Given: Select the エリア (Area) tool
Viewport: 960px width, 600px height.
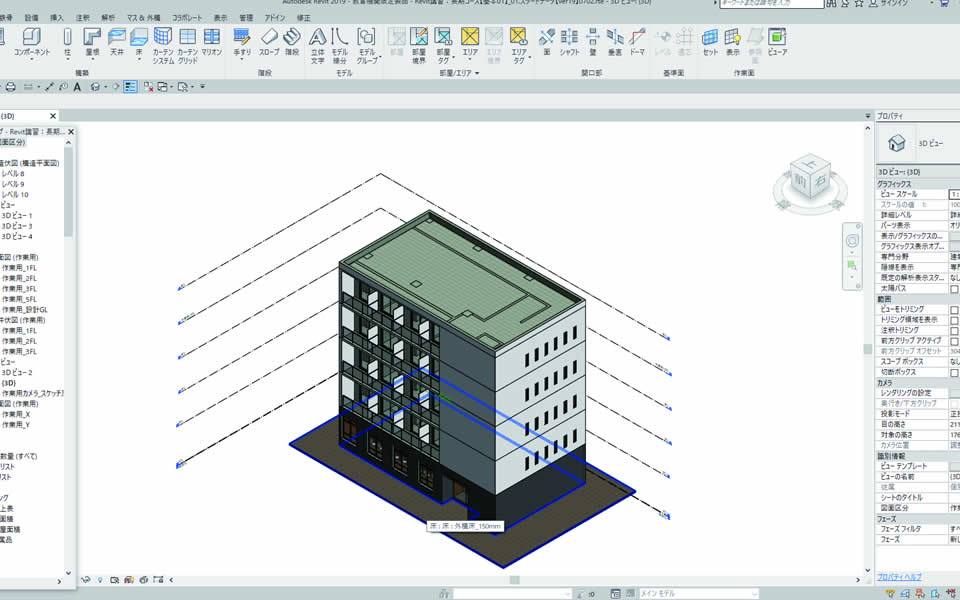Looking at the screenshot, I should click(470, 42).
